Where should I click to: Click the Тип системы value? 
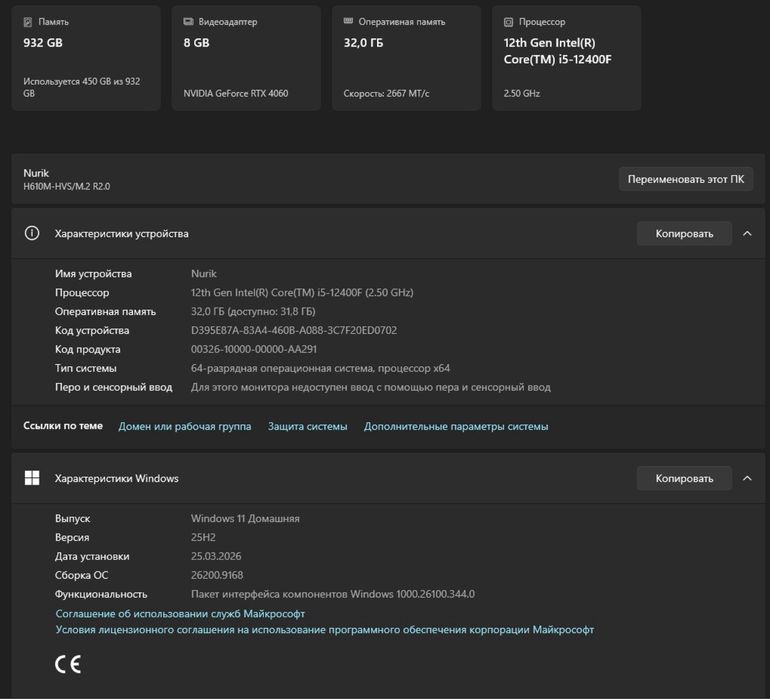[x=320, y=368]
